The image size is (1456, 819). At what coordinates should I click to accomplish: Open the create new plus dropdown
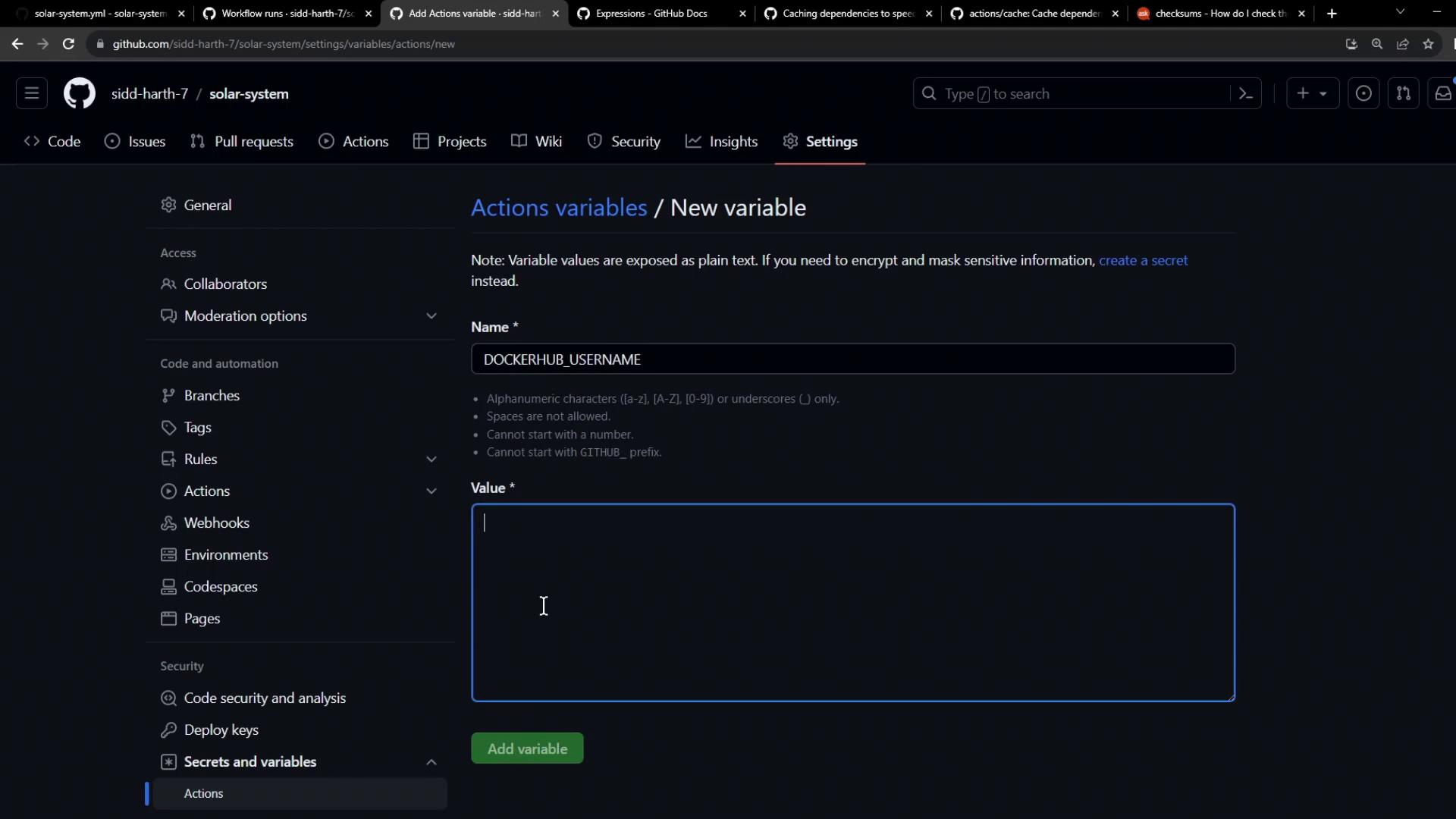click(x=1312, y=94)
